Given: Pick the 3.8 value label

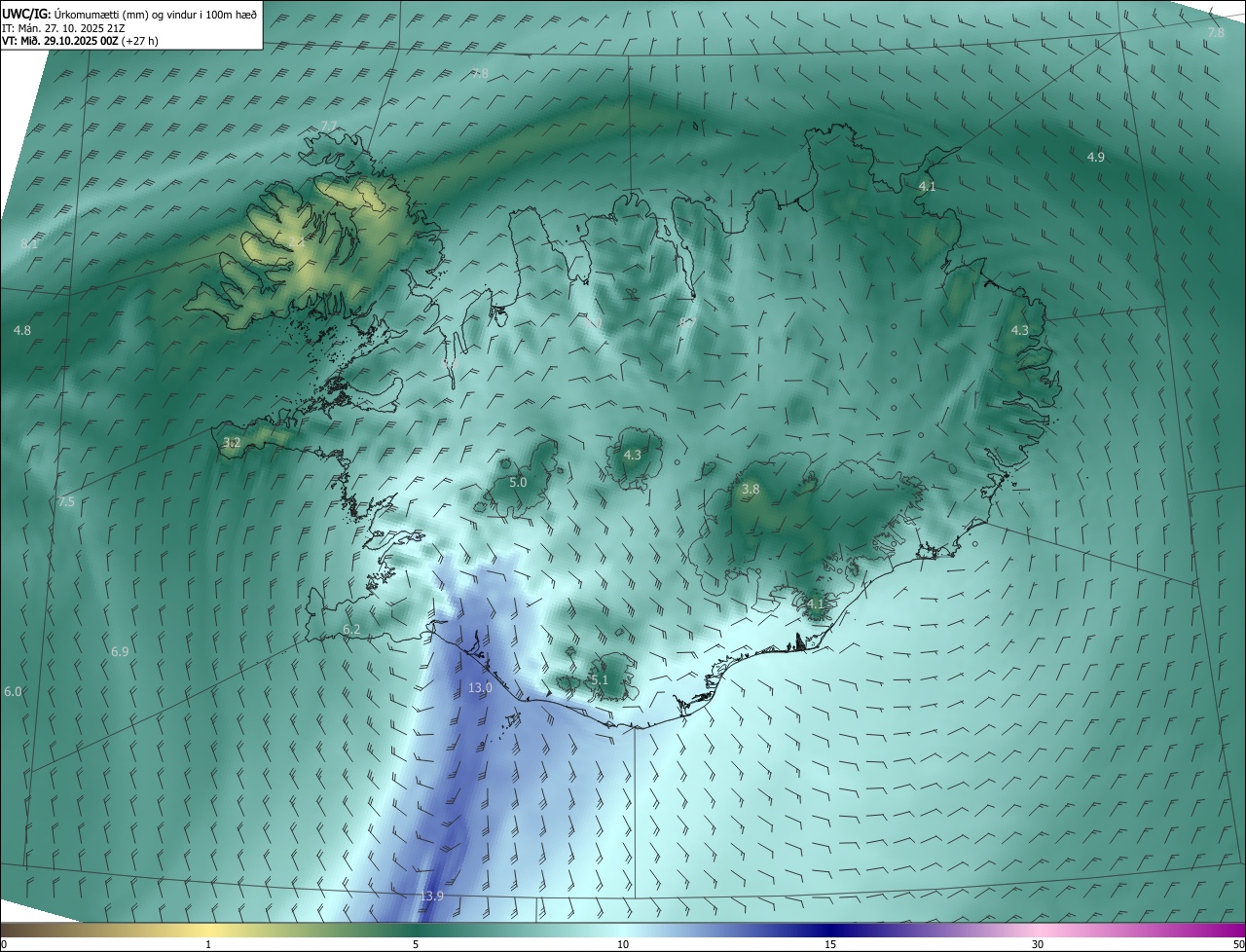Looking at the screenshot, I should 750,490.
